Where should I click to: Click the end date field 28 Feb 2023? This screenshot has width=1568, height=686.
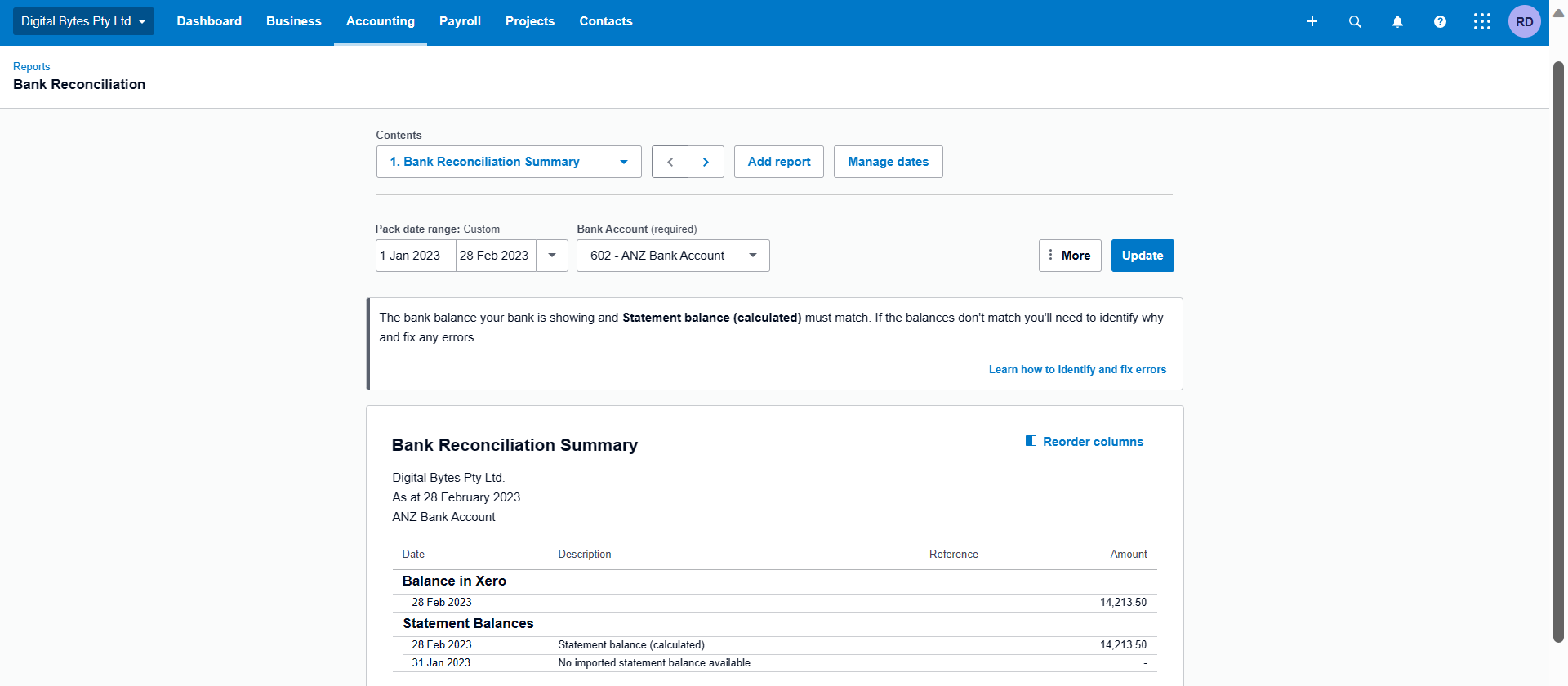(496, 256)
